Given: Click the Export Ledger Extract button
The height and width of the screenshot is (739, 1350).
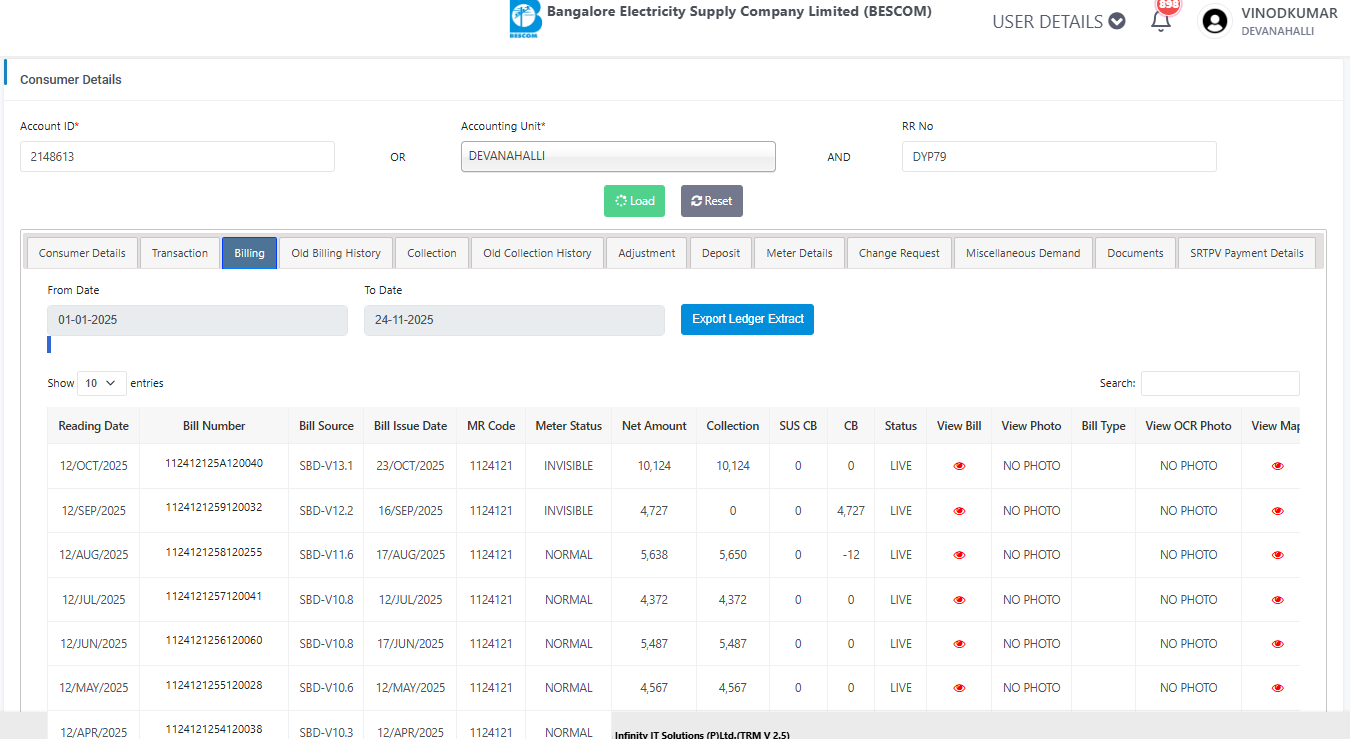Looking at the screenshot, I should (x=747, y=319).
